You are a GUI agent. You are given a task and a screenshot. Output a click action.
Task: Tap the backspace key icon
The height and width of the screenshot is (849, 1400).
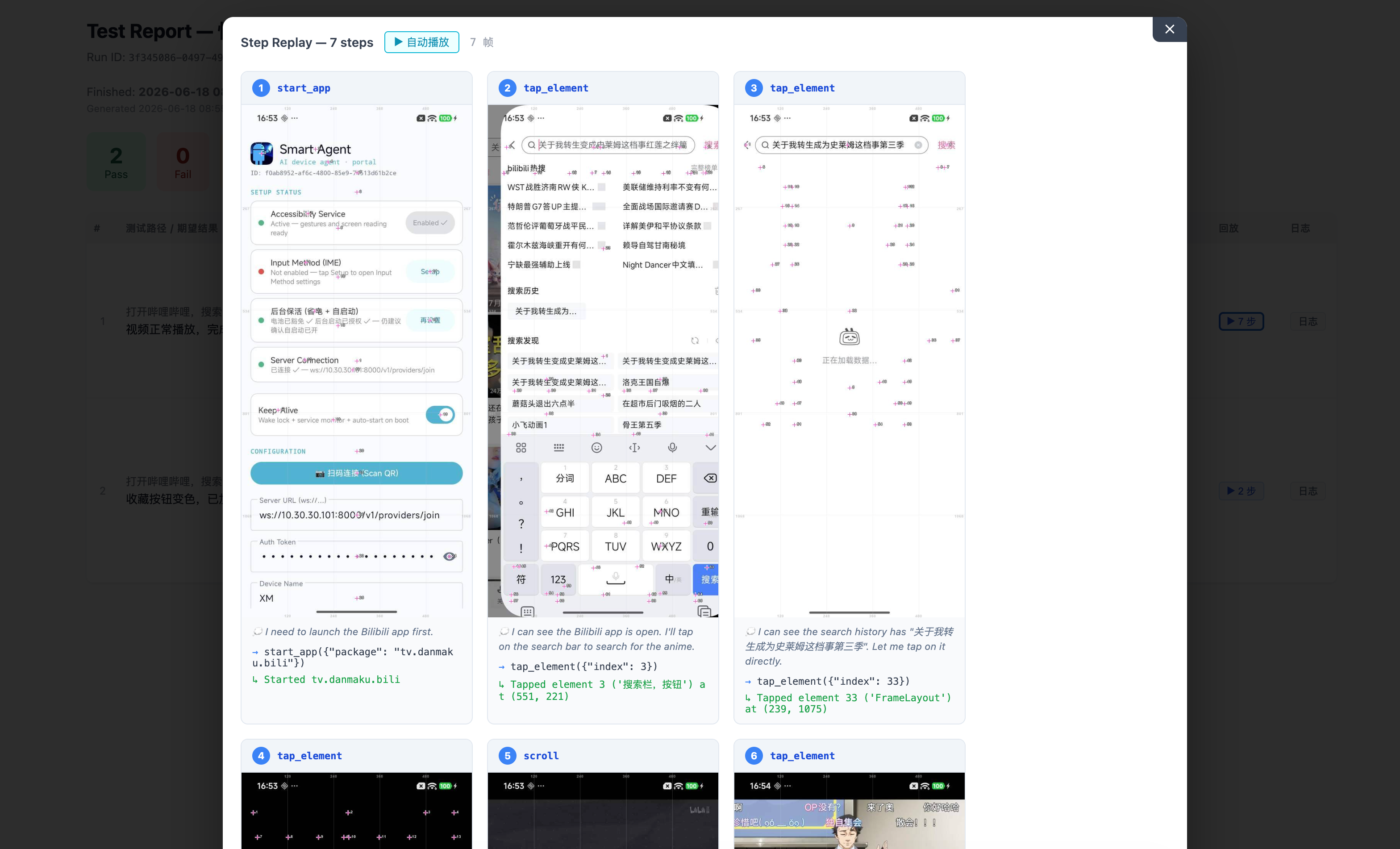click(x=710, y=479)
